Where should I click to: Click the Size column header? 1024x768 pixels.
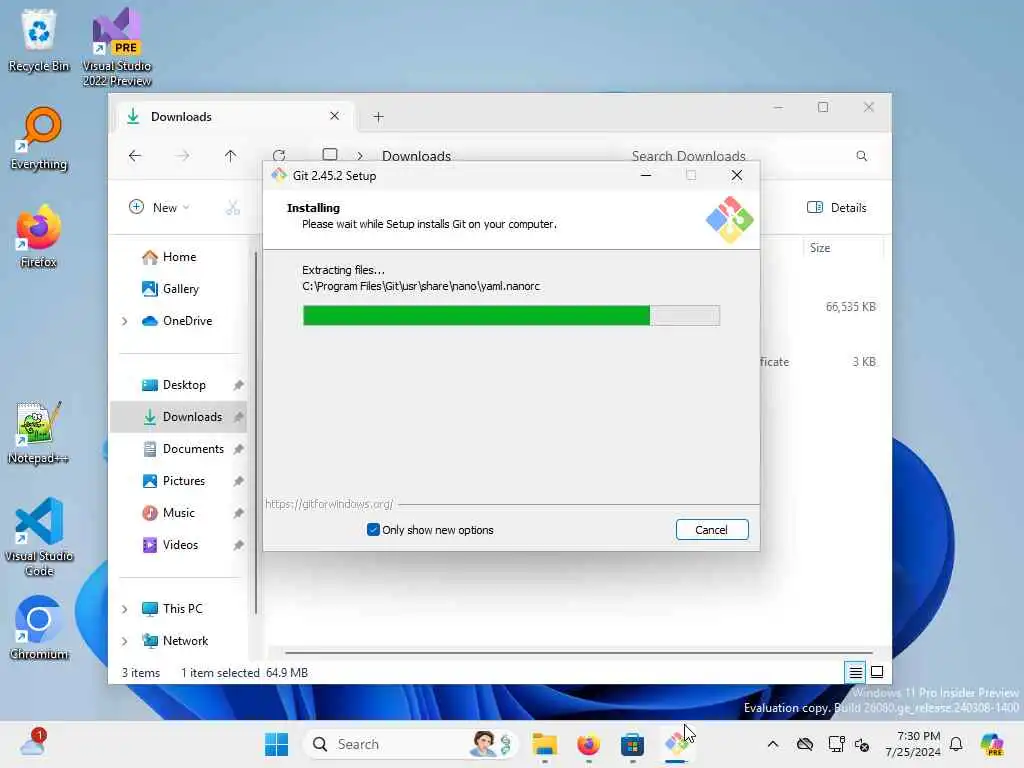[842, 248]
